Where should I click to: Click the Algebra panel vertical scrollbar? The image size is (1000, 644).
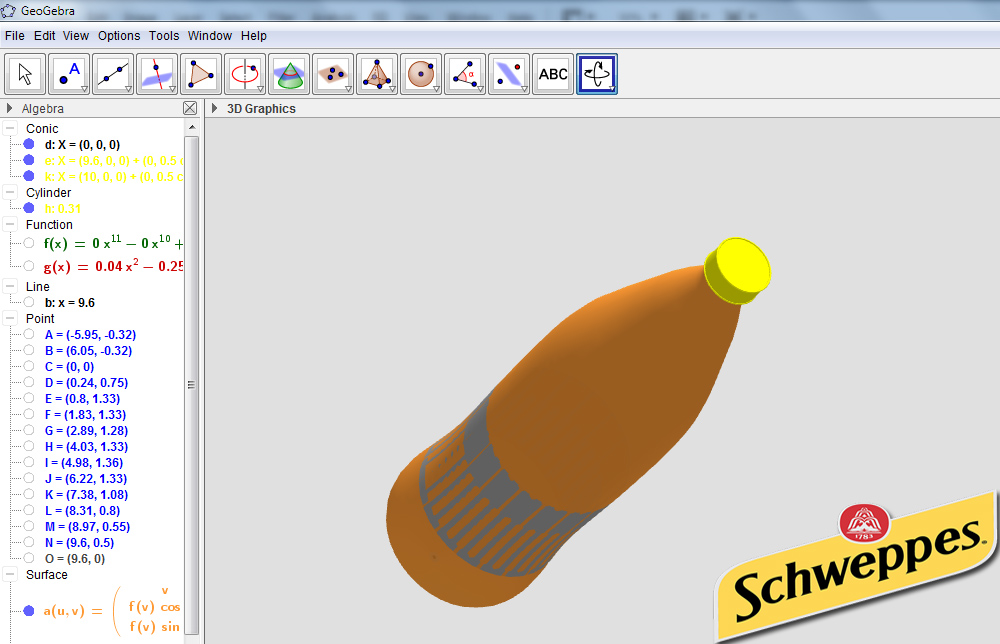click(x=192, y=384)
